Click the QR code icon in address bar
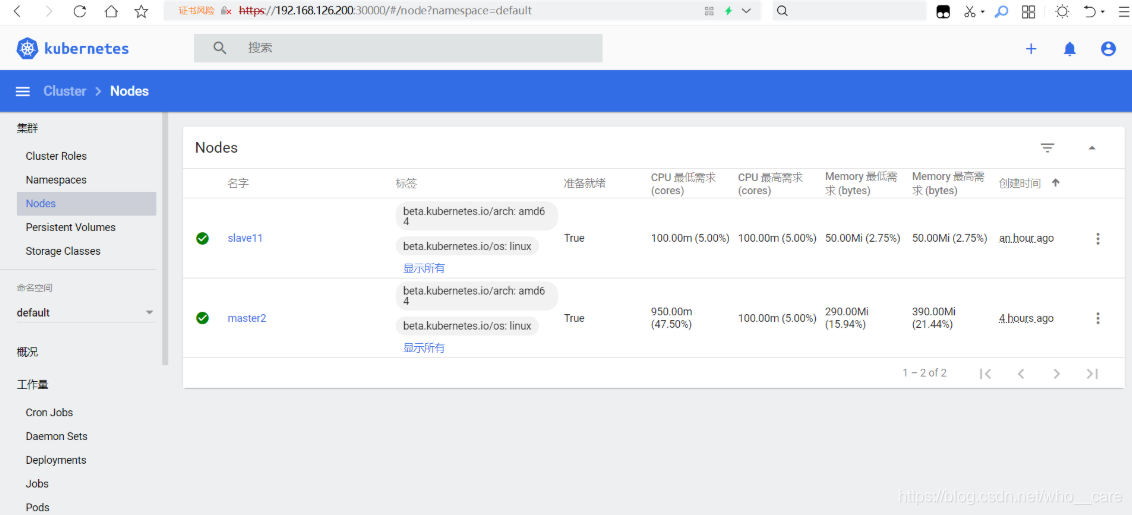Viewport: 1132px width, 515px height. pos(709,11)
